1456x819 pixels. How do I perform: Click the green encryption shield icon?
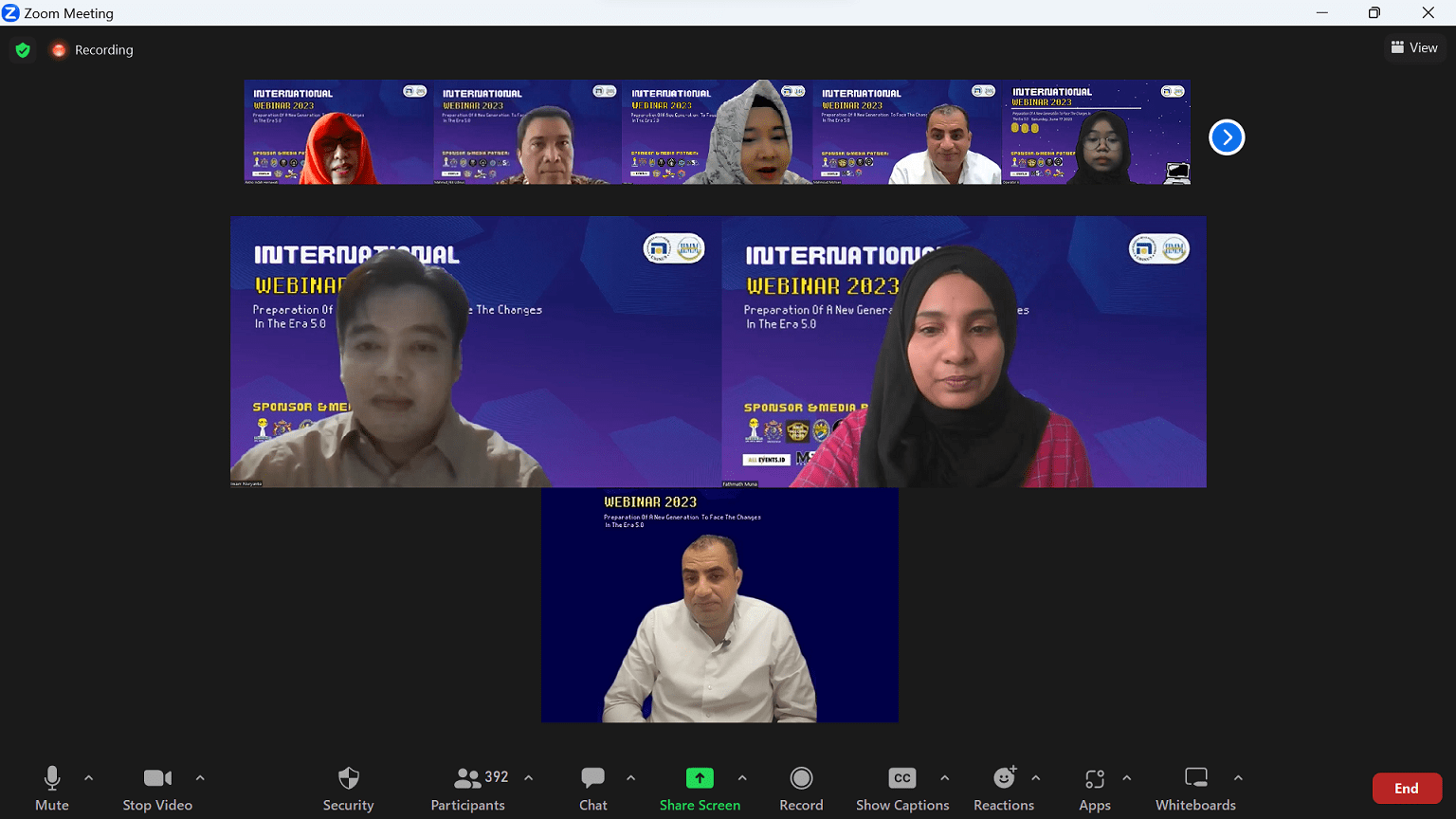coord(23,50)
